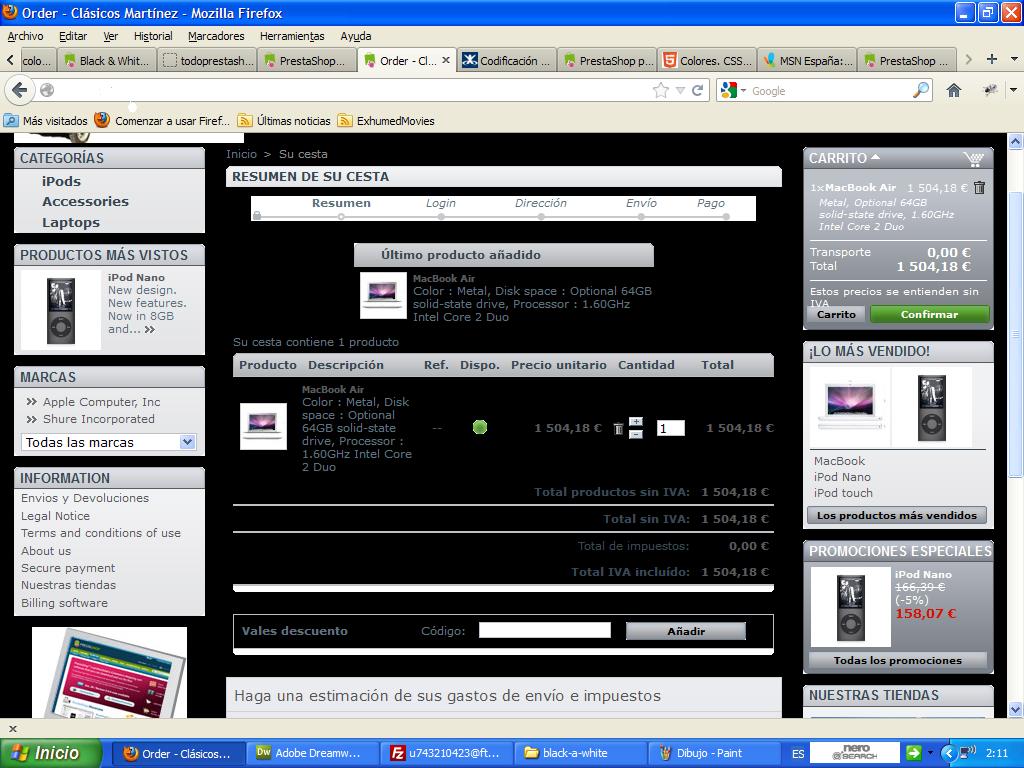Open the Más visitados bookmark icon
This screenshot has height=768, width=1024.
11,121
